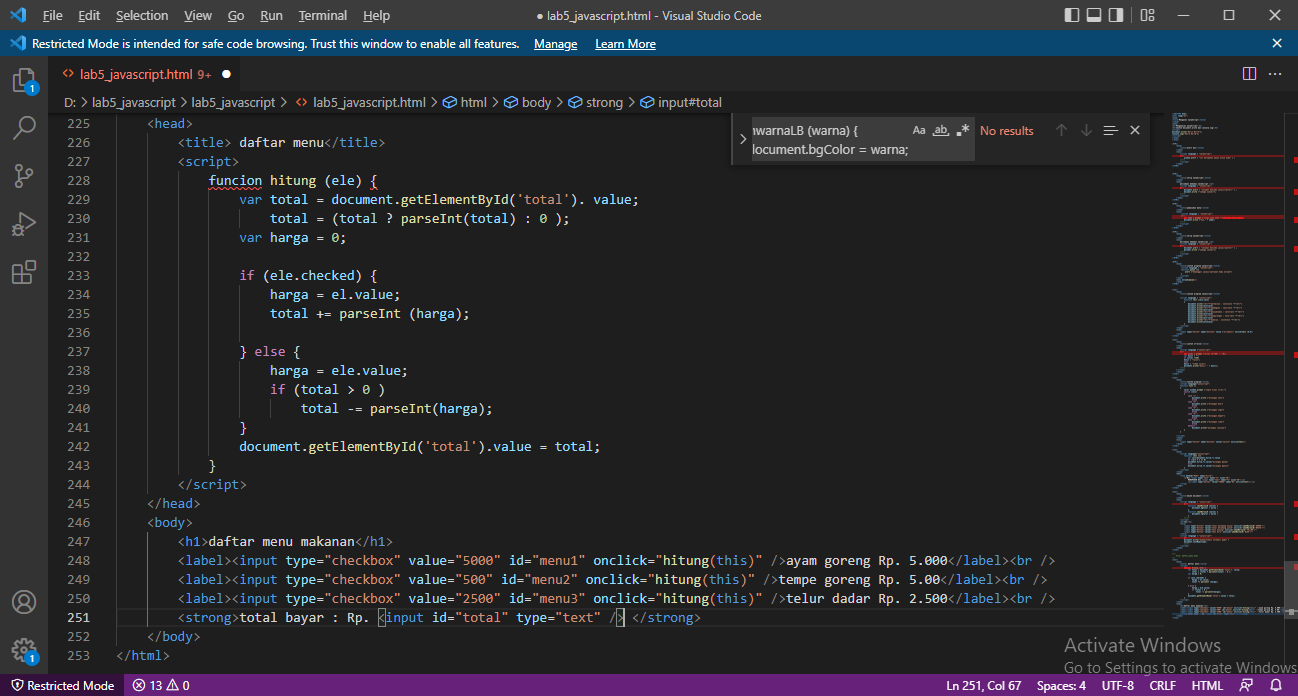Viewport: 1298px width, 696px height.
Task: Open the Terminal menu
Action: pyautogui.click(x=322, y=15)
